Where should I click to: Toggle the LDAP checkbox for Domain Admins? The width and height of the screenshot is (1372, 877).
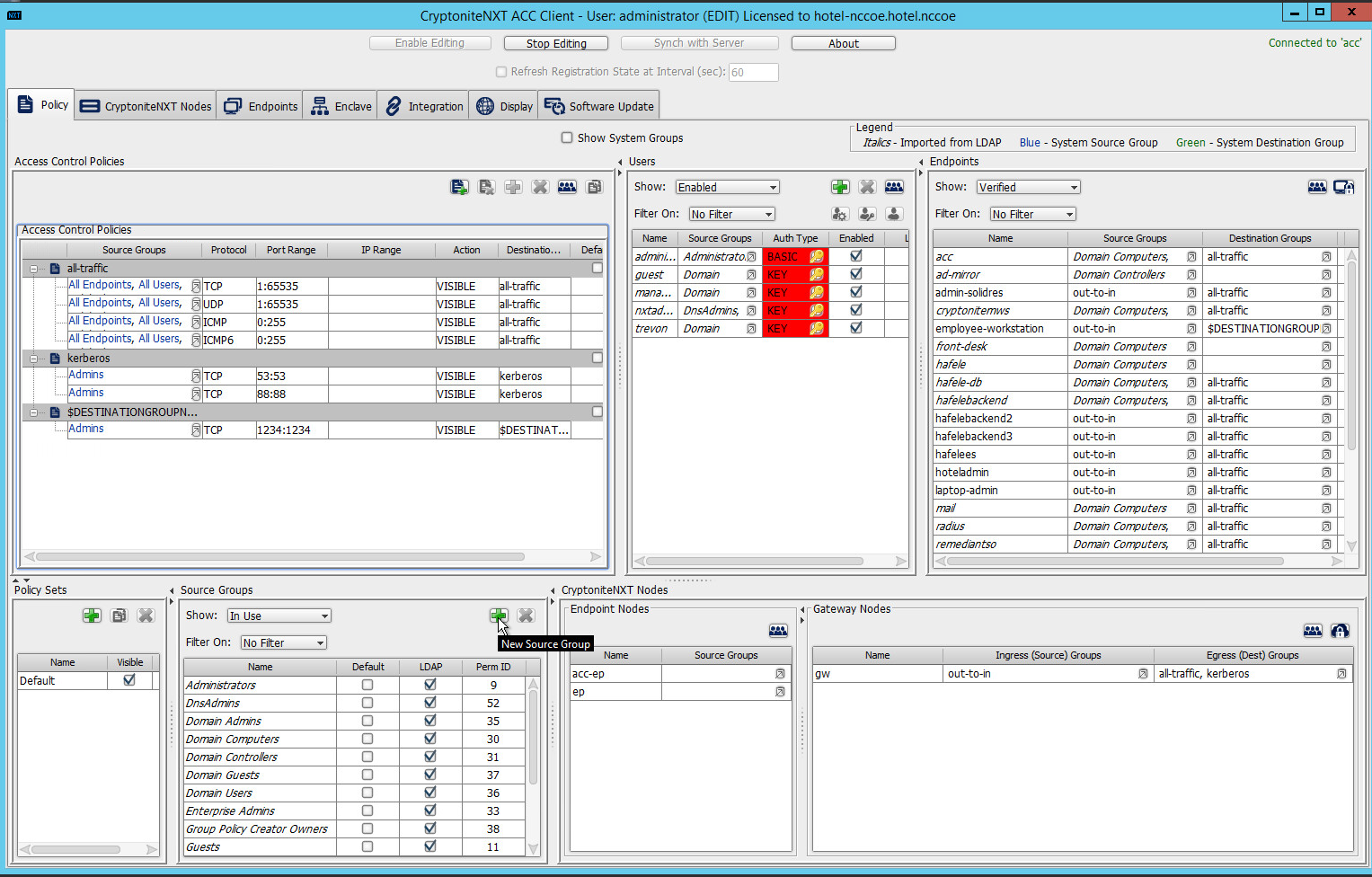(x=430, y=721)
